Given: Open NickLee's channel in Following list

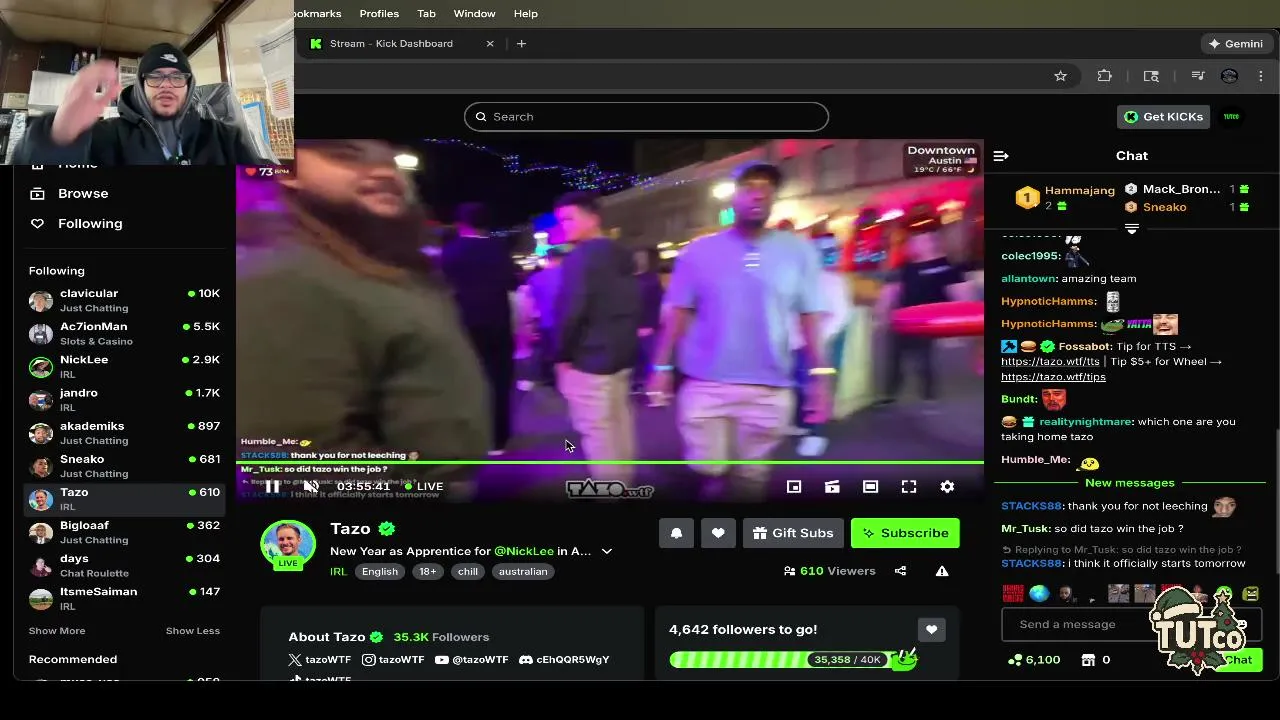Looking at the screenshot, I should coord(124,366).
